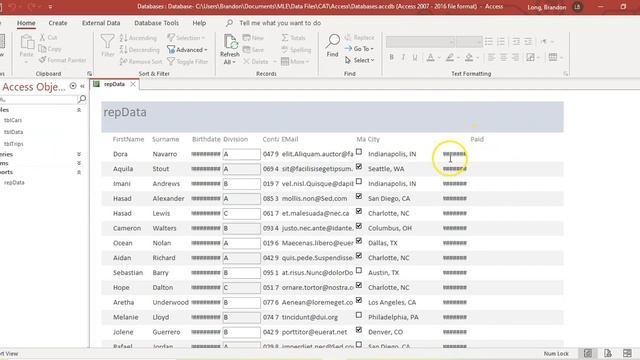The width and height of the screenshot is (640, 360).
Task: Open tblTrips in navigation pane
Action: (14, 144)
